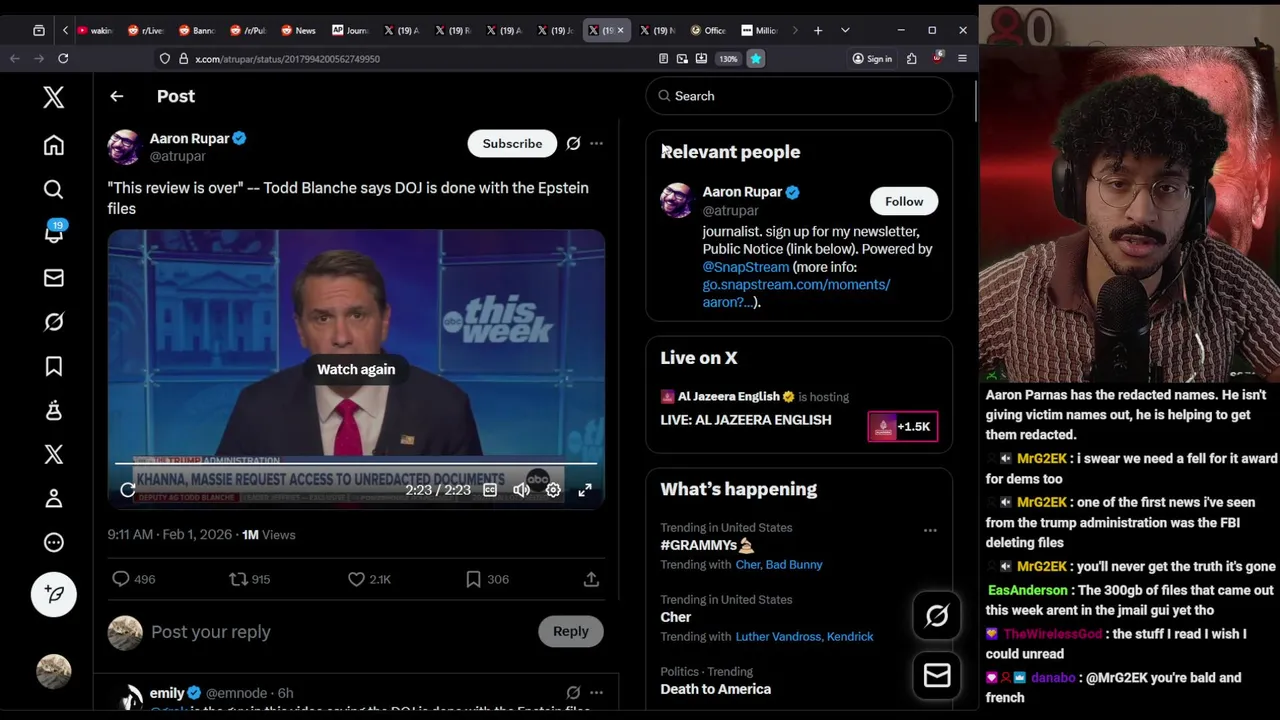
Task: Open Notifications bell with 19 badge
Action: tap(54, 233)
